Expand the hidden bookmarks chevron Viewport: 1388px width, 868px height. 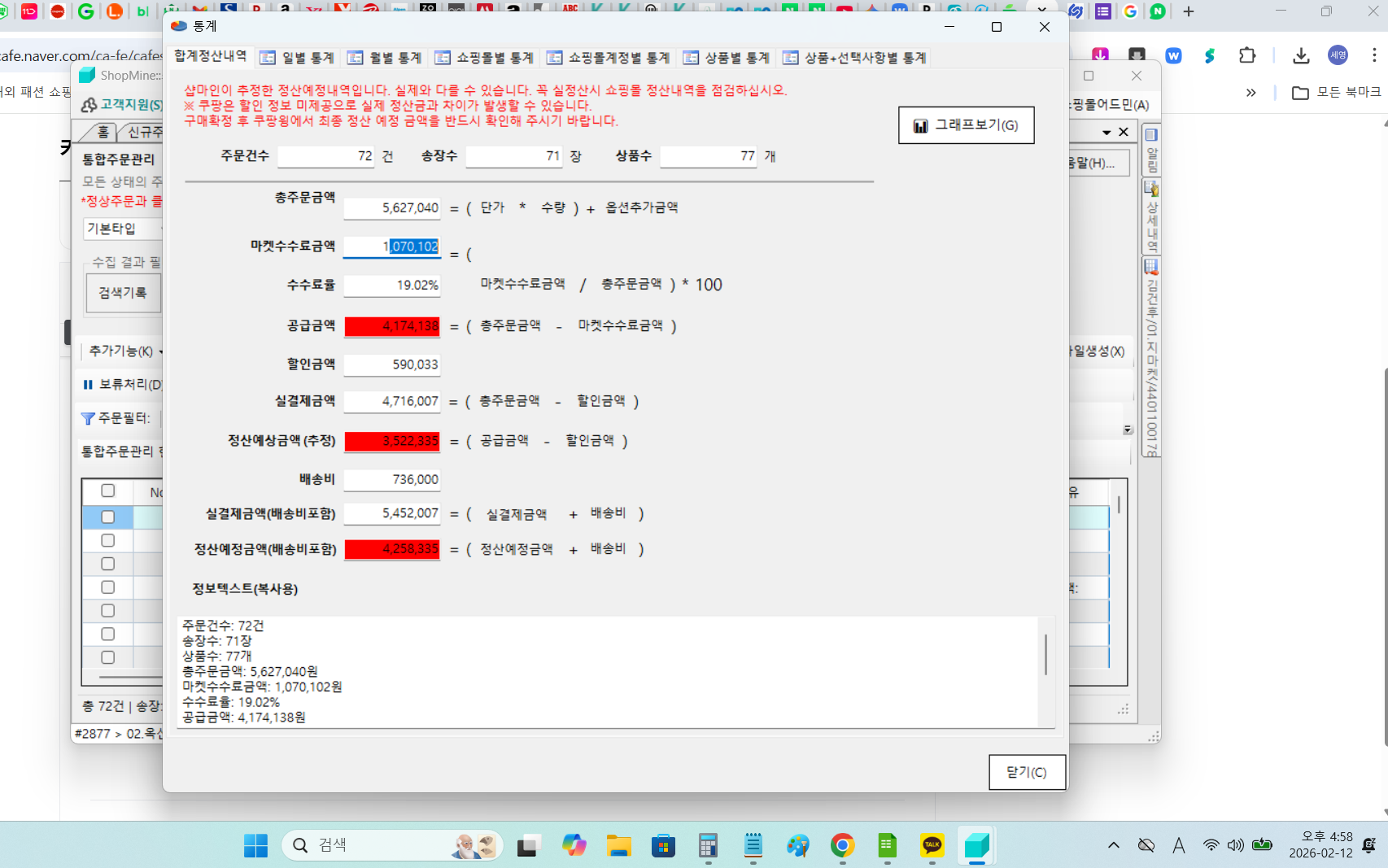[x=1251, y=93]
